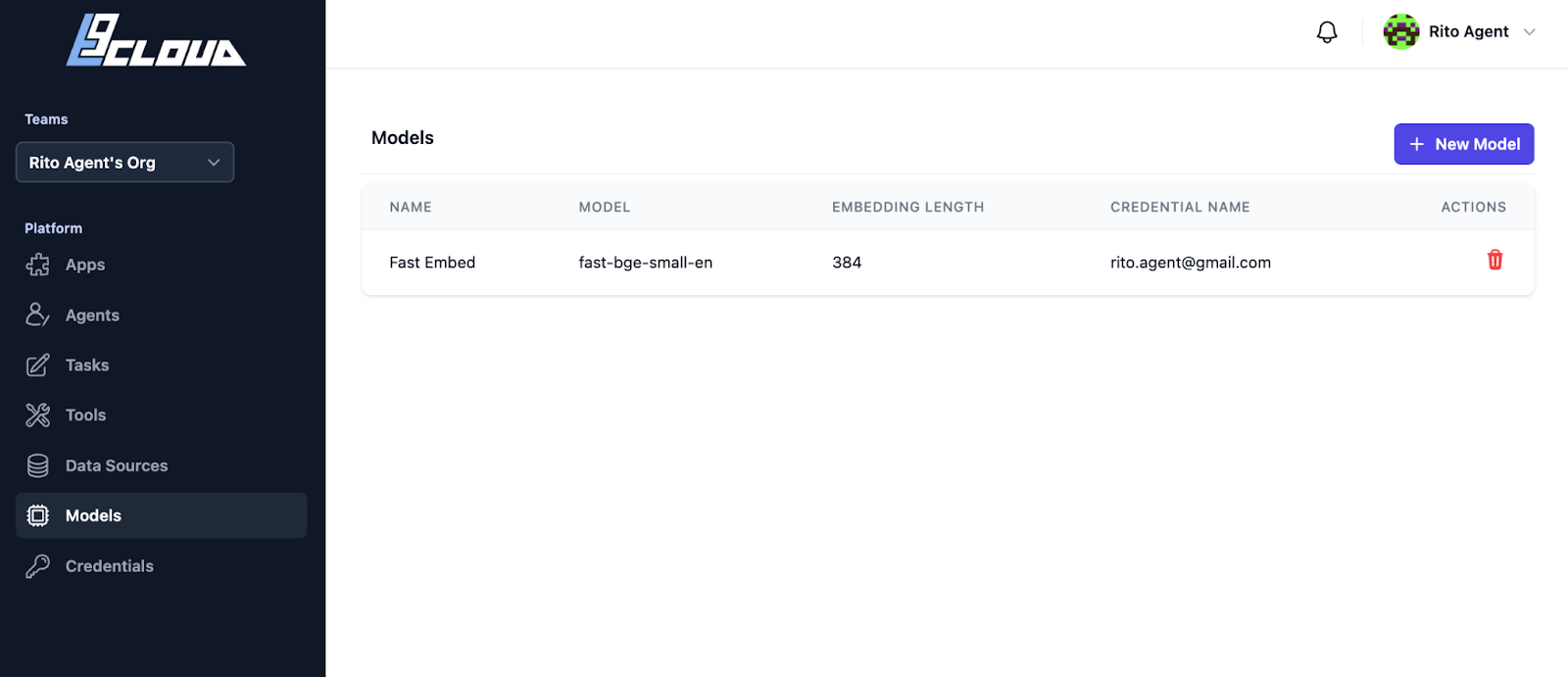Click the New Model button

(x=1464, y=144)
